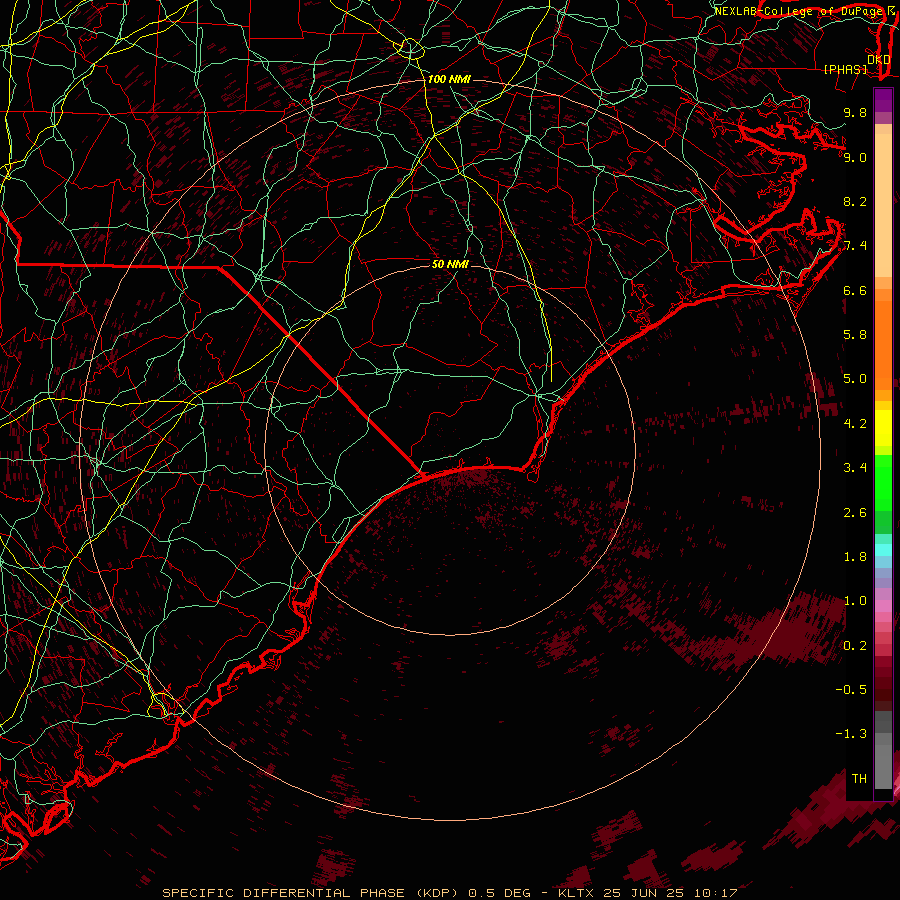Click the 5.8 value on the color scale

[x=855, y=335]
